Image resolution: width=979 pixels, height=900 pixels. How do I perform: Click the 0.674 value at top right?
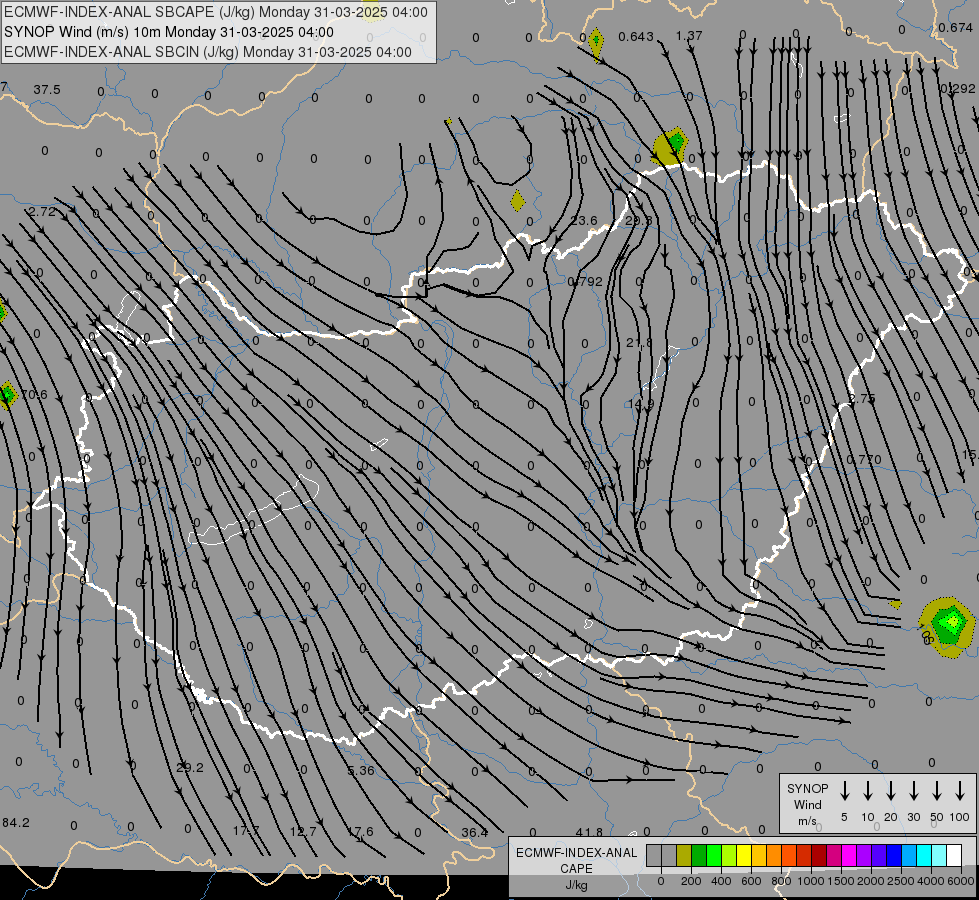(955, 27)
